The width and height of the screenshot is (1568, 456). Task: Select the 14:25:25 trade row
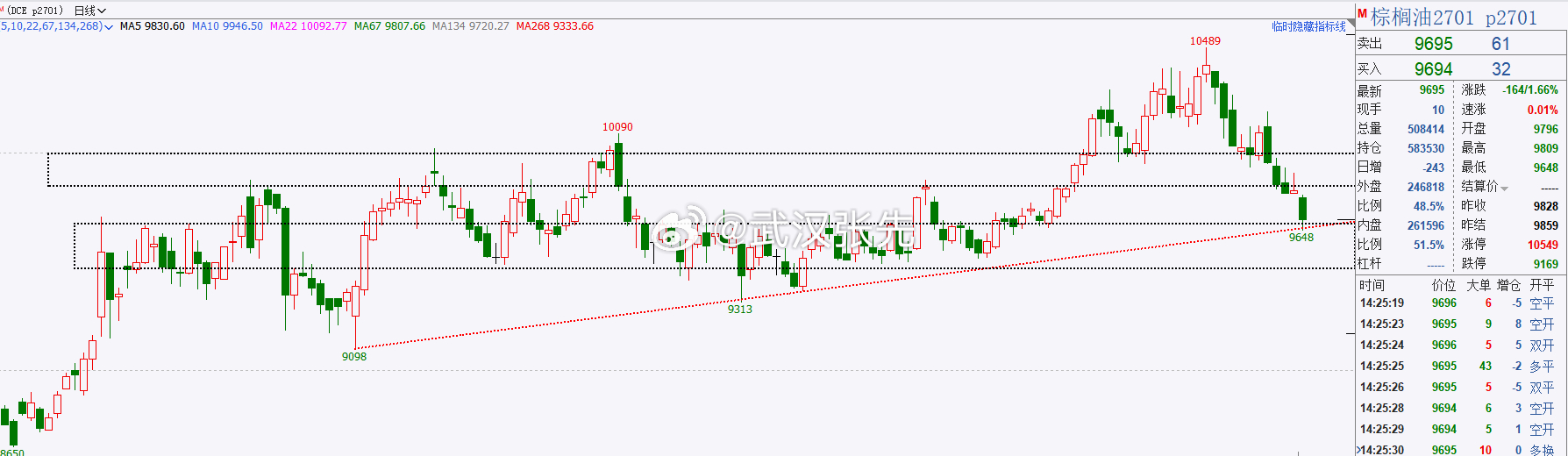click(1461, 367)
